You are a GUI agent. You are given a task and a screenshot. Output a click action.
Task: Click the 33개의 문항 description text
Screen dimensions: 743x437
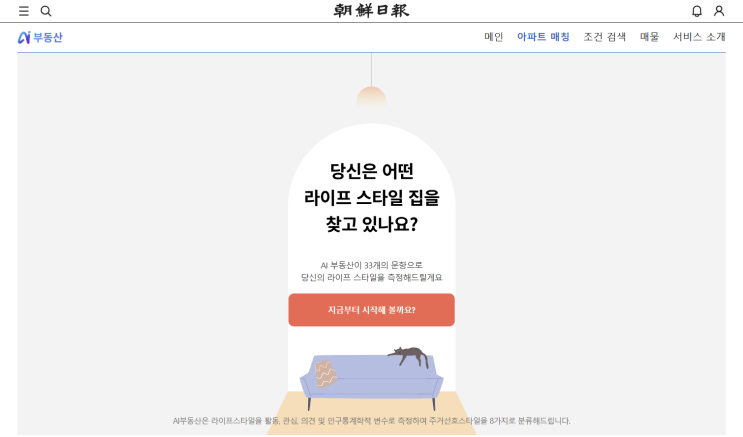coord(372,271)
